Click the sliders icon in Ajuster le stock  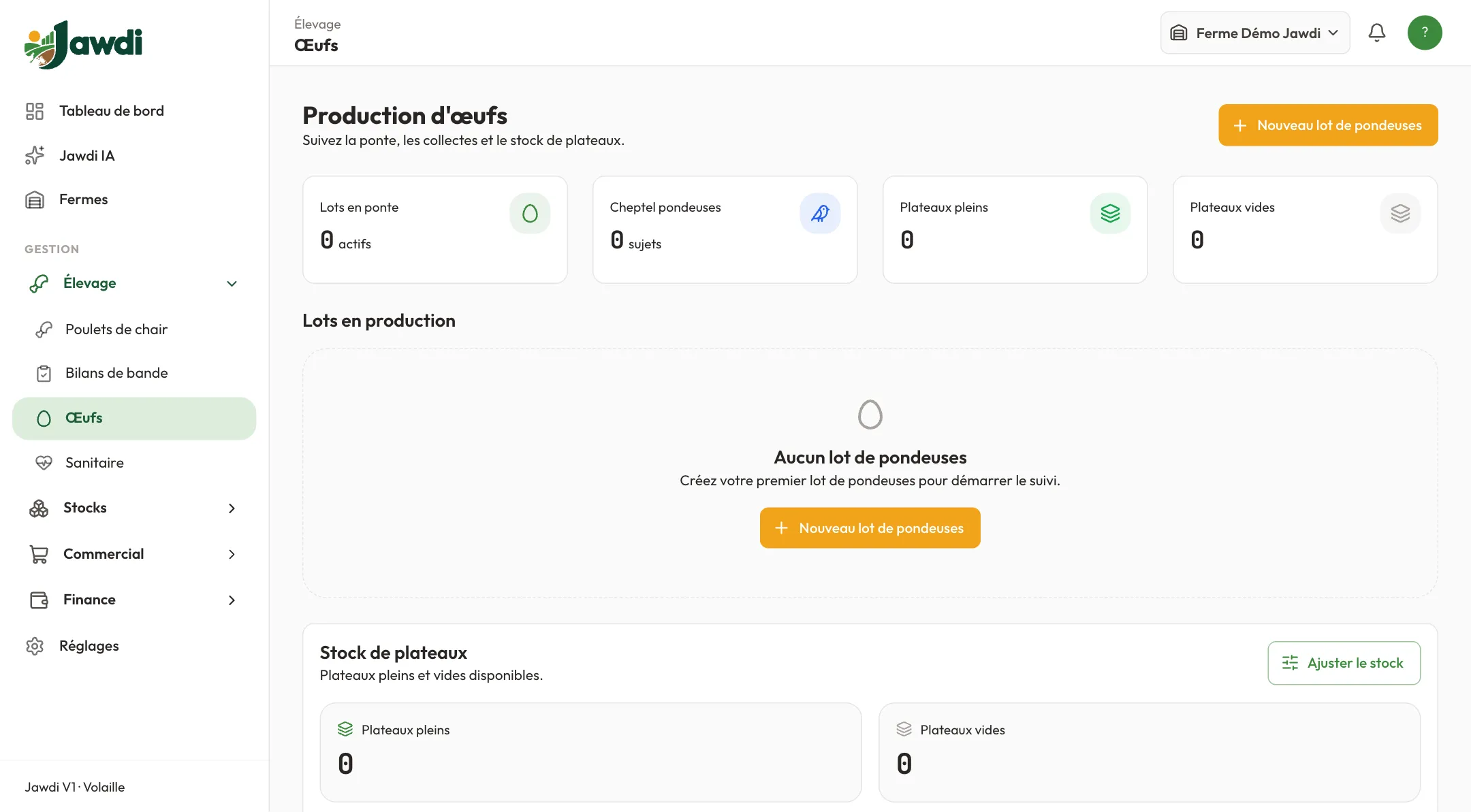[x=1290, y=663]
